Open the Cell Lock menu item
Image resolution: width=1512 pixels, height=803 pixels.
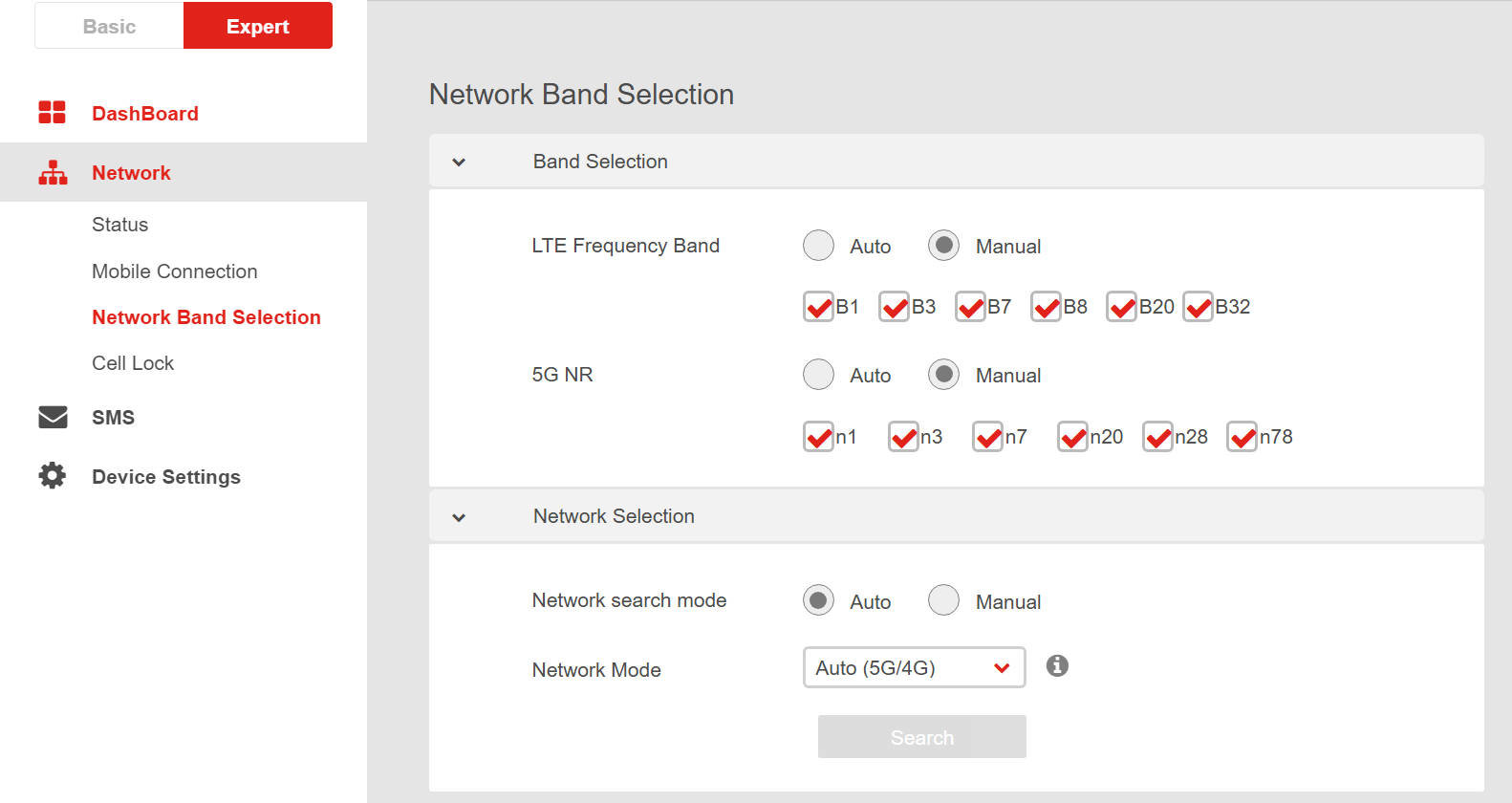[x=133, y=363]
